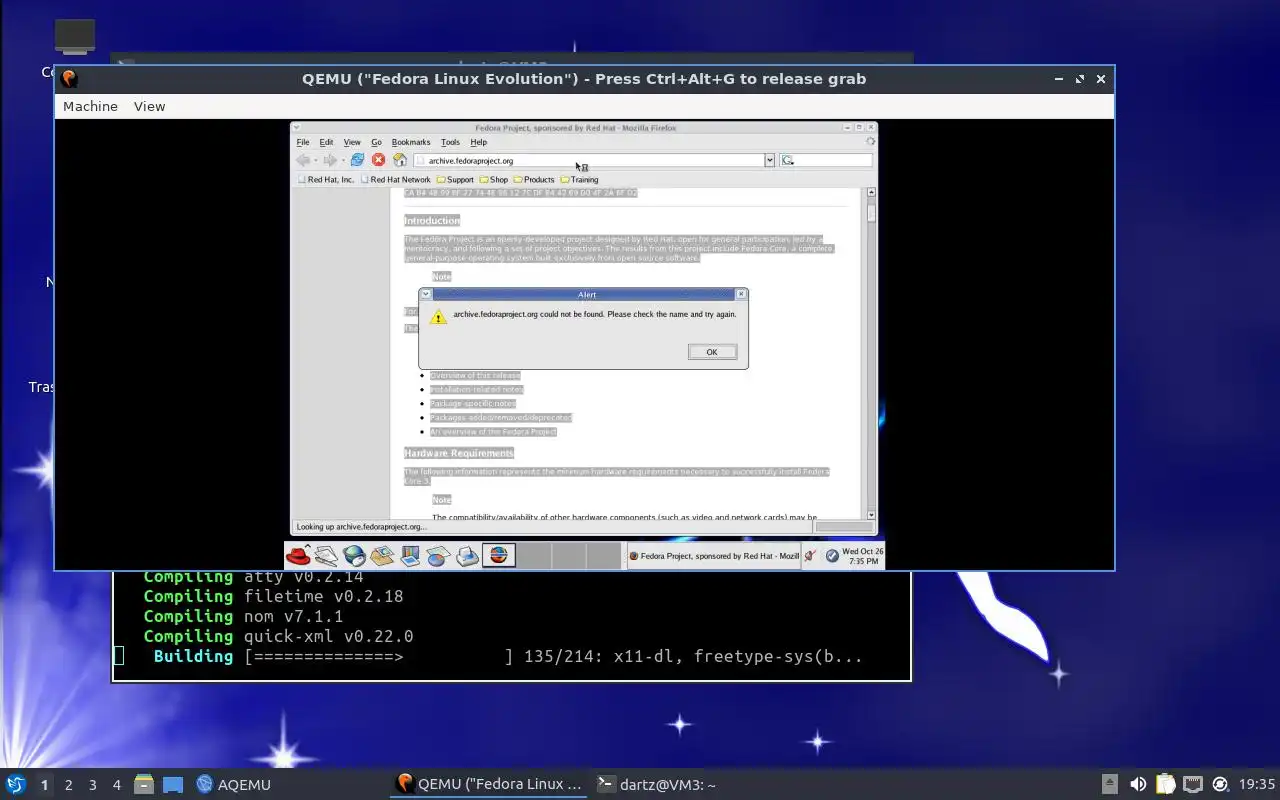The image size is (1280, 800).
Task: Click the yellow warning icon in Alert dialog
Action: tap(438, 316)
